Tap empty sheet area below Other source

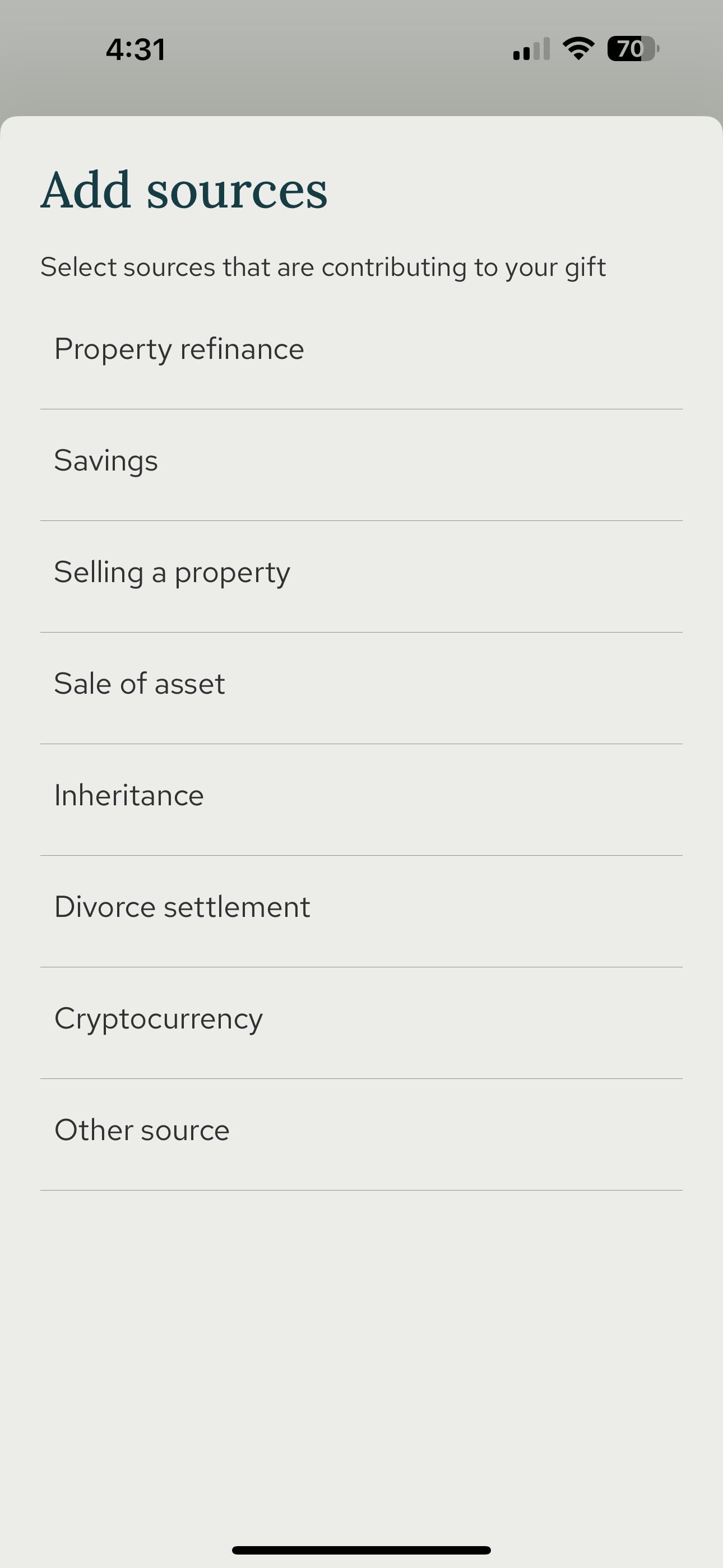point(361,1339)
